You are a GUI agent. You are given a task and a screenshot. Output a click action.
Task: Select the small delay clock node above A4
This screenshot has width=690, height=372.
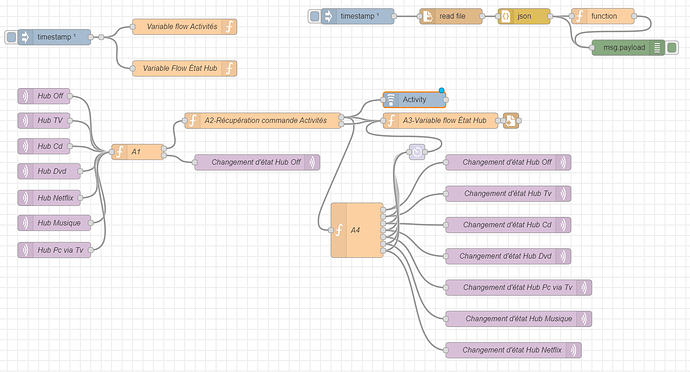(417, 152)
